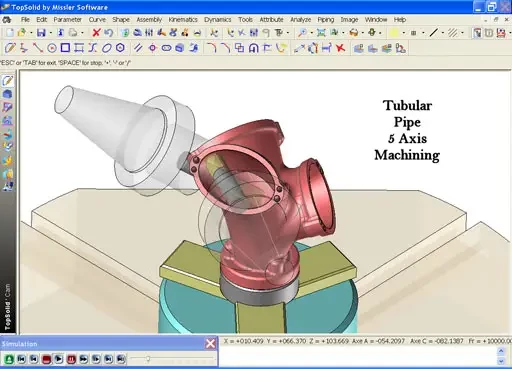This screenshot has height=369, width=512.
Task: Fast-forward the simulation
Action: click(84, 359)
